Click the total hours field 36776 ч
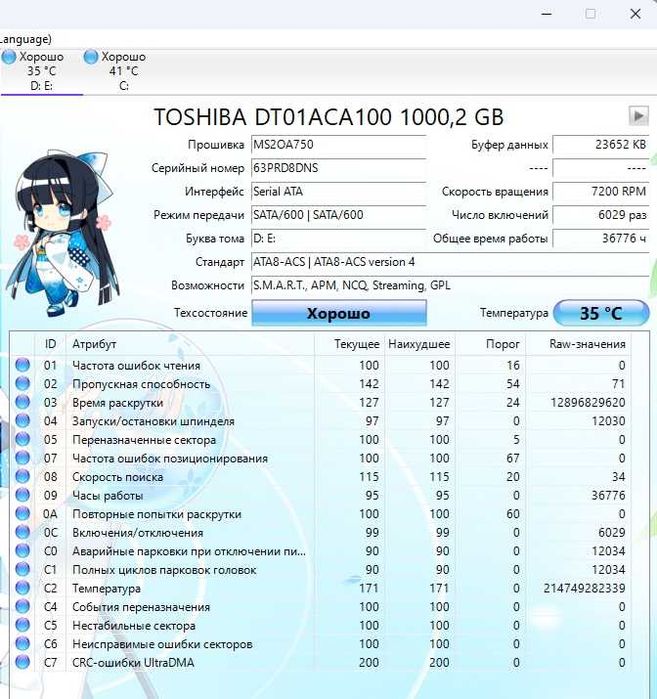The image size is (657, 699). (601, 238)
